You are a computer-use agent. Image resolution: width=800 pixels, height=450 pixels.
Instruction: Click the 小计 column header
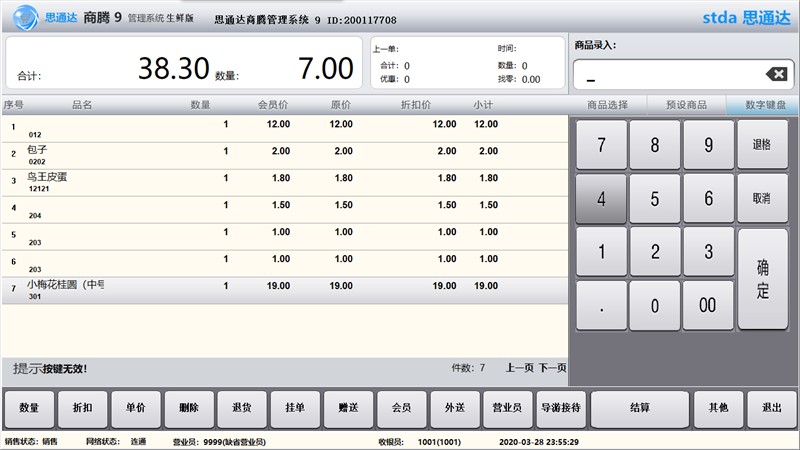(x=483, y=105)
